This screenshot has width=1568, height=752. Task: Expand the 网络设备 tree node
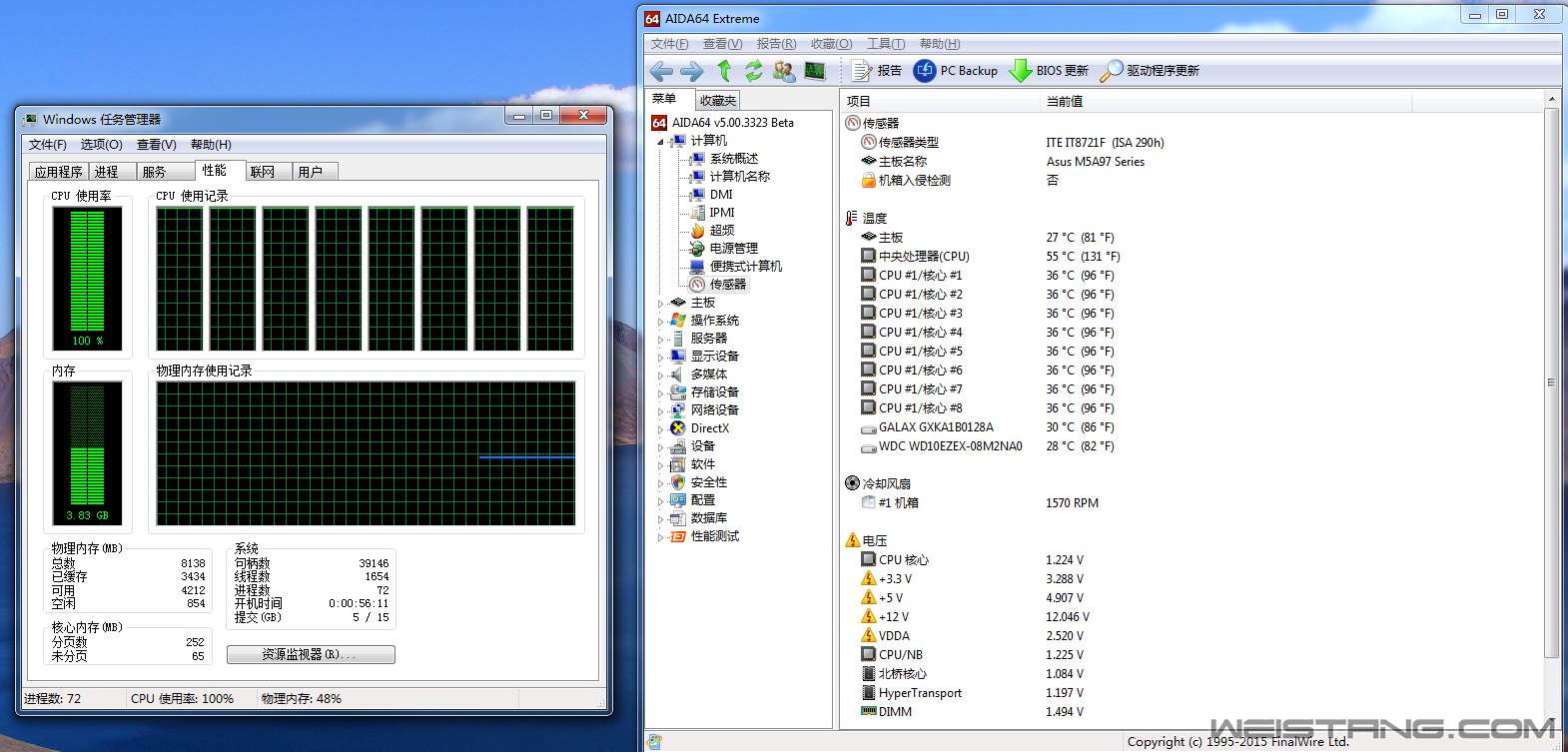[660, 410]
